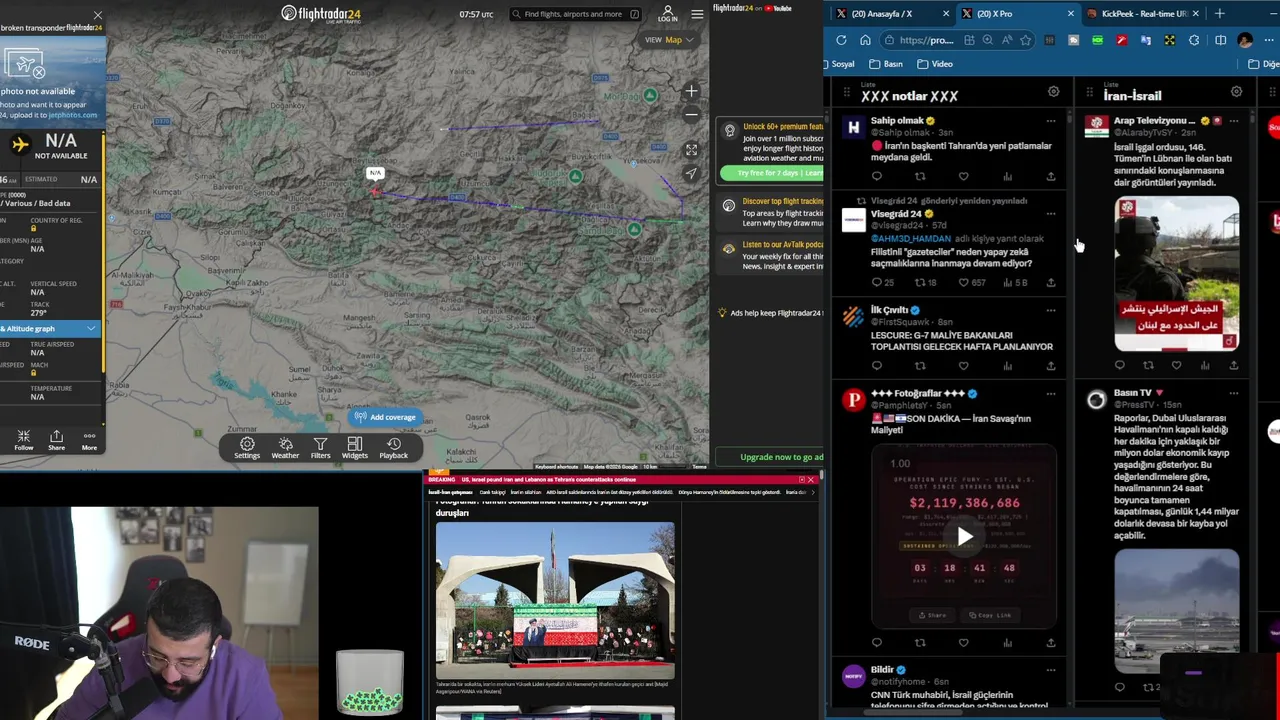
Task: Open the Video bookmarks folder
Action: pos(935,64)
